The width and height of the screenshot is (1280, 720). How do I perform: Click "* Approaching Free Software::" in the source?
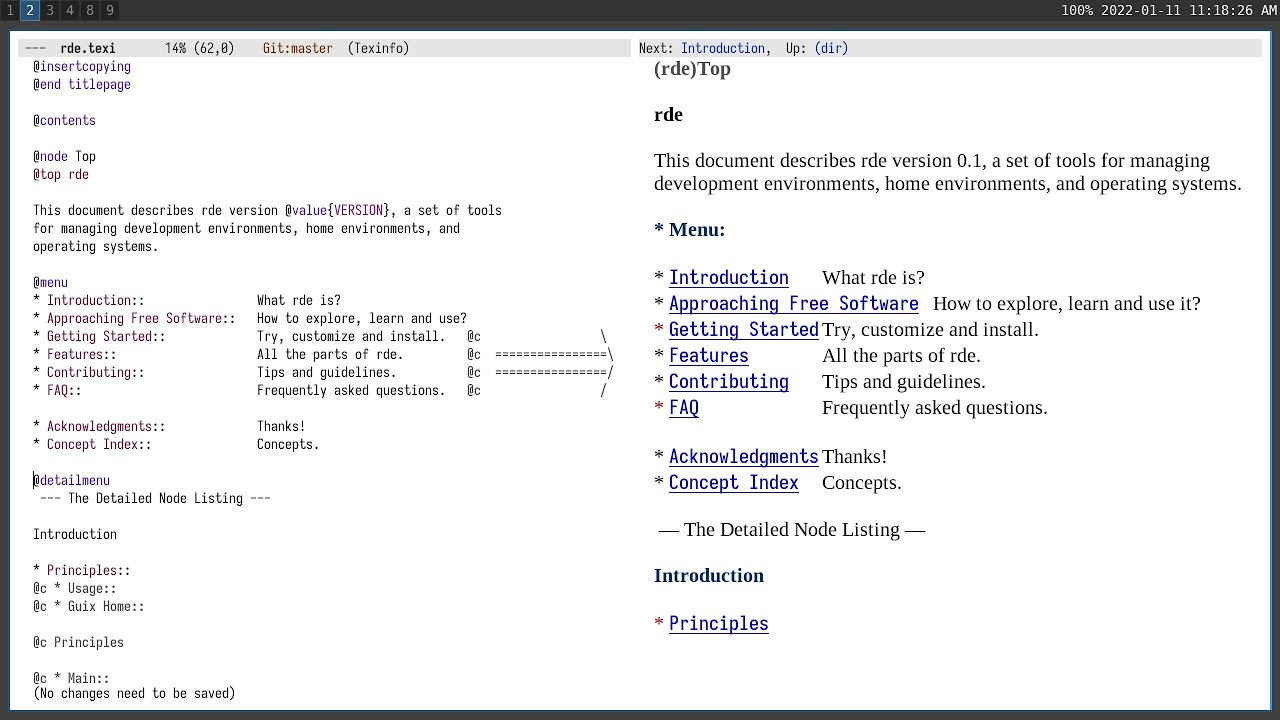pyautogui.click(x=134, y=319)
